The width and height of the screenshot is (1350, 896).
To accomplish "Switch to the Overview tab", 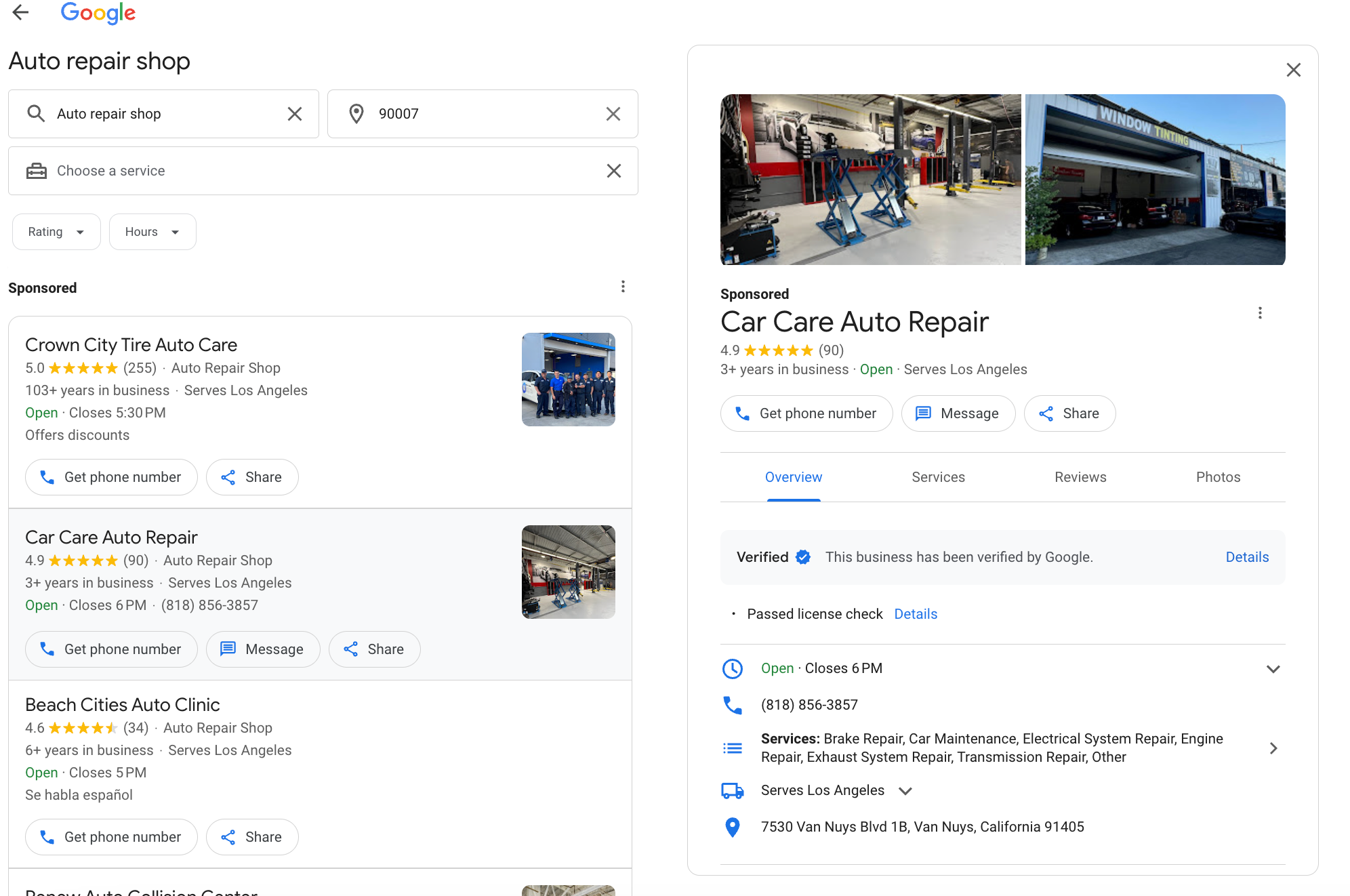I will coord(794,477).
